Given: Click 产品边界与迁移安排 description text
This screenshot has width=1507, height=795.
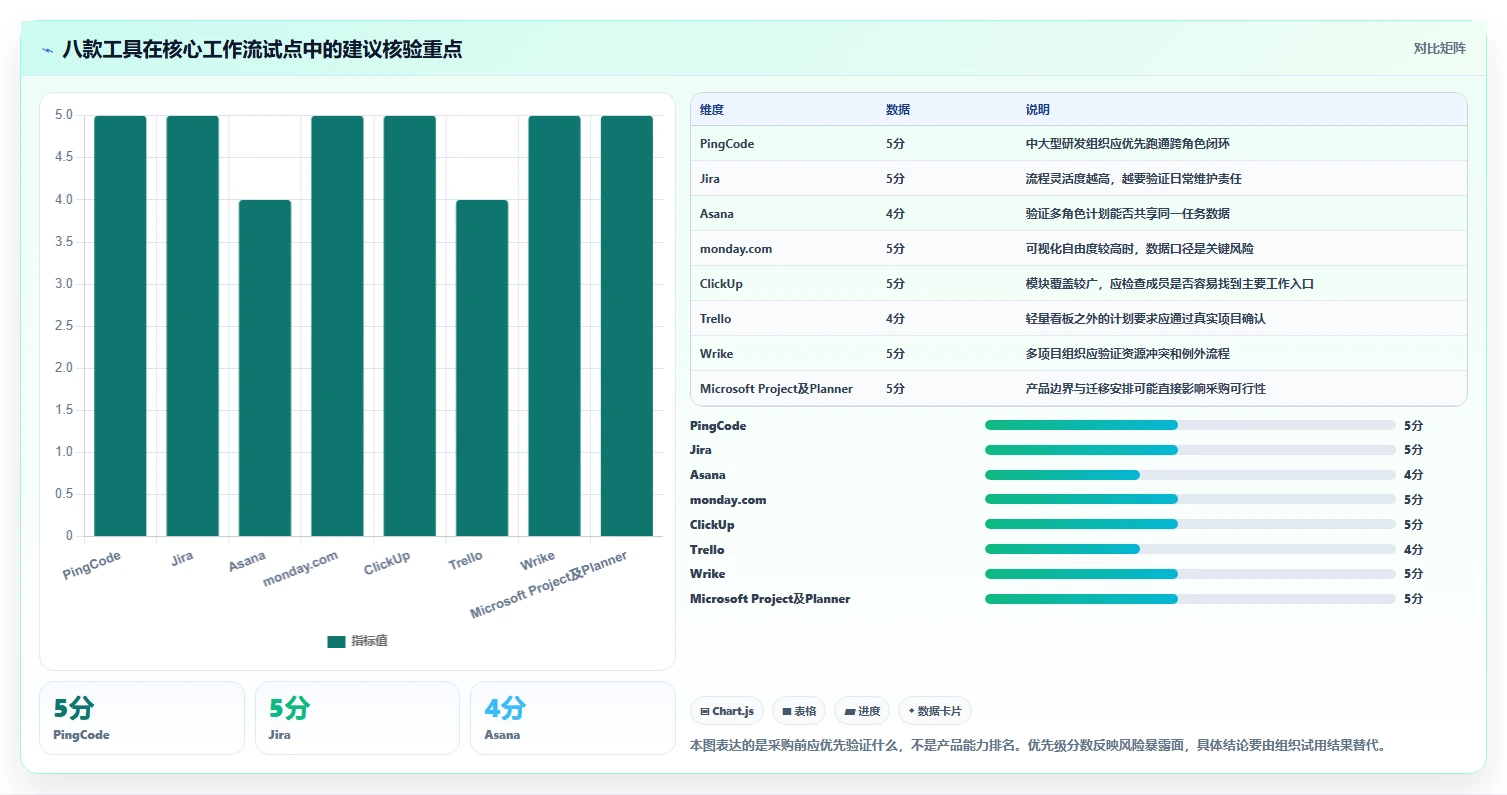Looking at the screenshot, I should [1146, 389].
